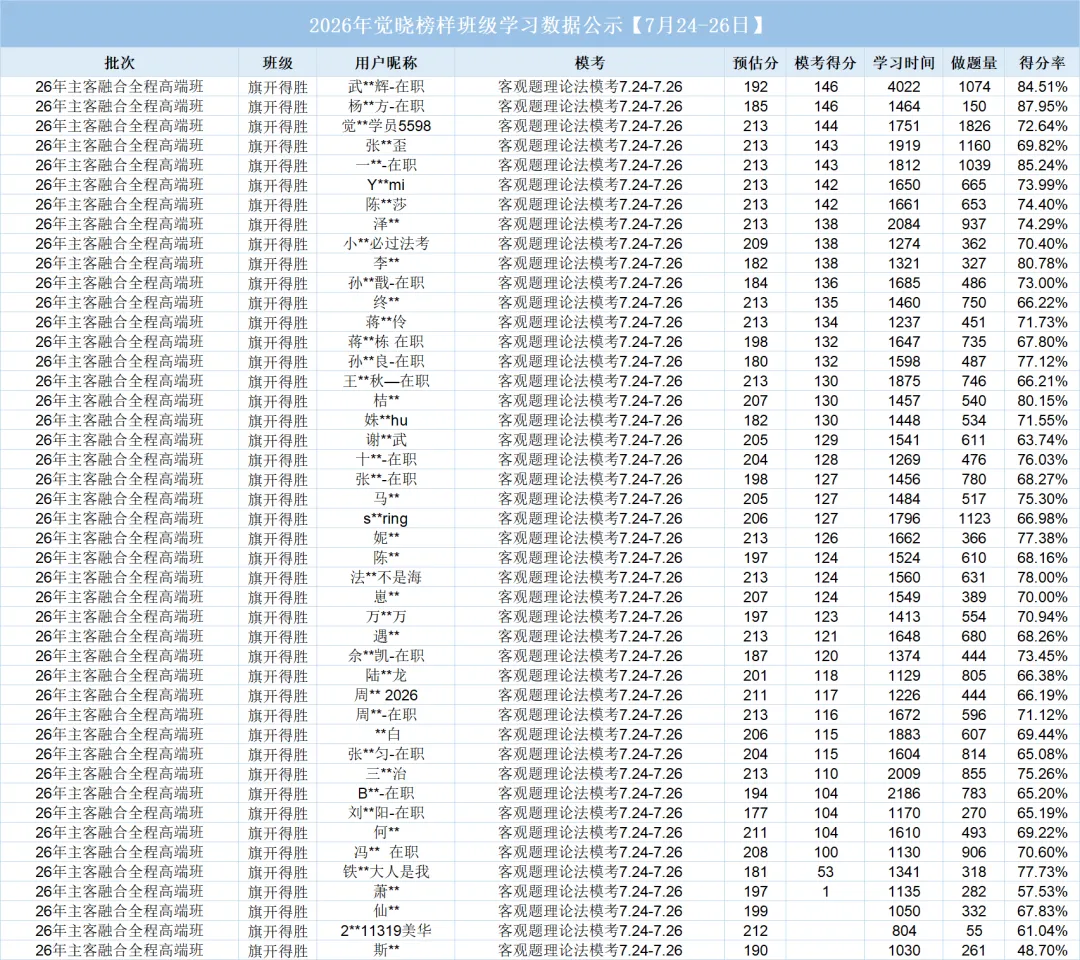Click estimated score 212
The image size is (1080, 960).
756,930
